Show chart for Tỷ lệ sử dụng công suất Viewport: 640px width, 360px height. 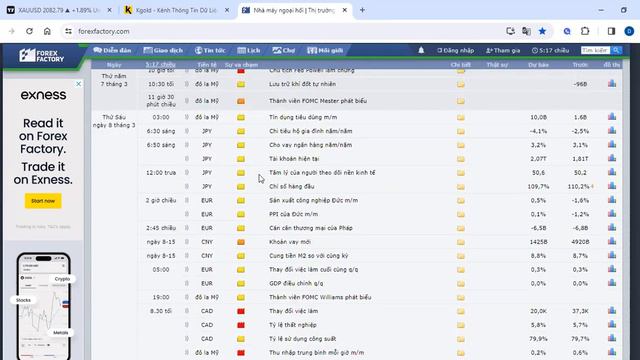(612, 338)
